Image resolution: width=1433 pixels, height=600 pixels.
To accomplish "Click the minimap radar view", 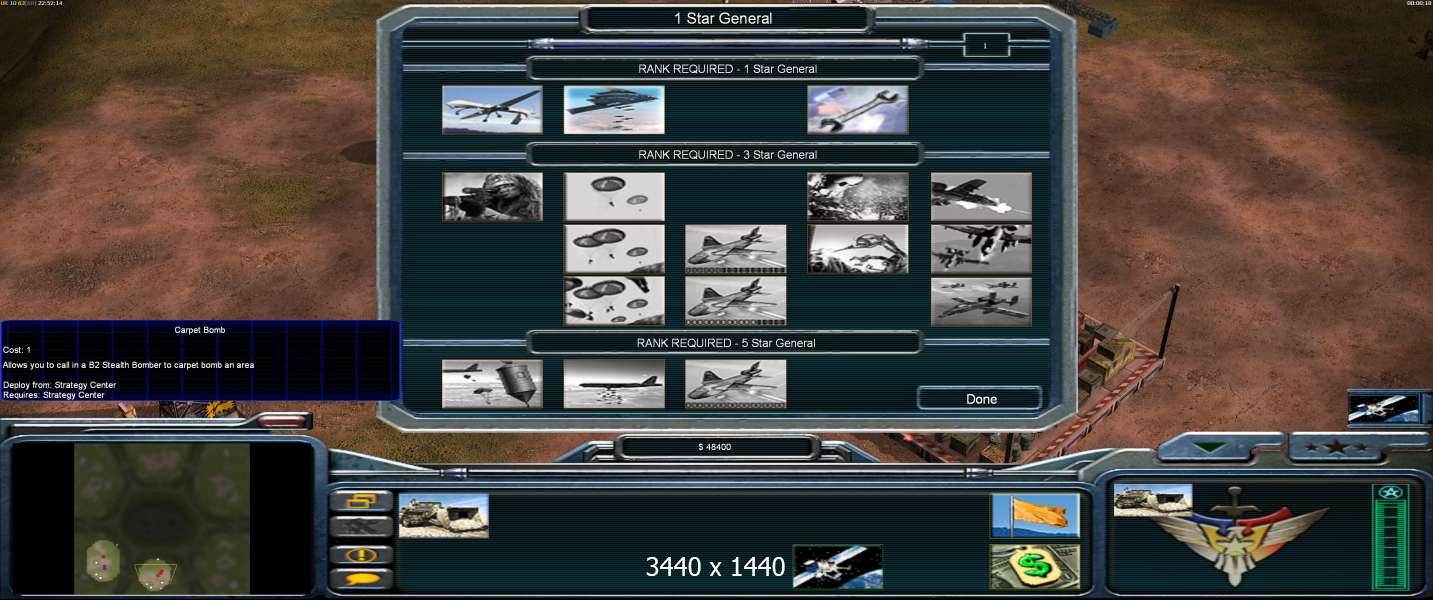I will (162, 517).
